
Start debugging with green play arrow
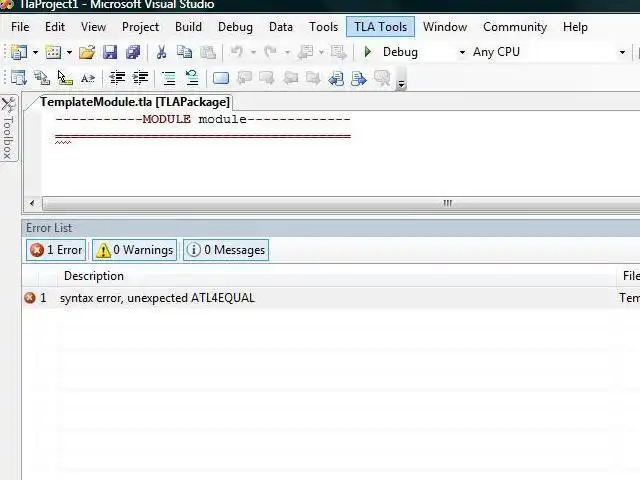(x=367, y=52)
